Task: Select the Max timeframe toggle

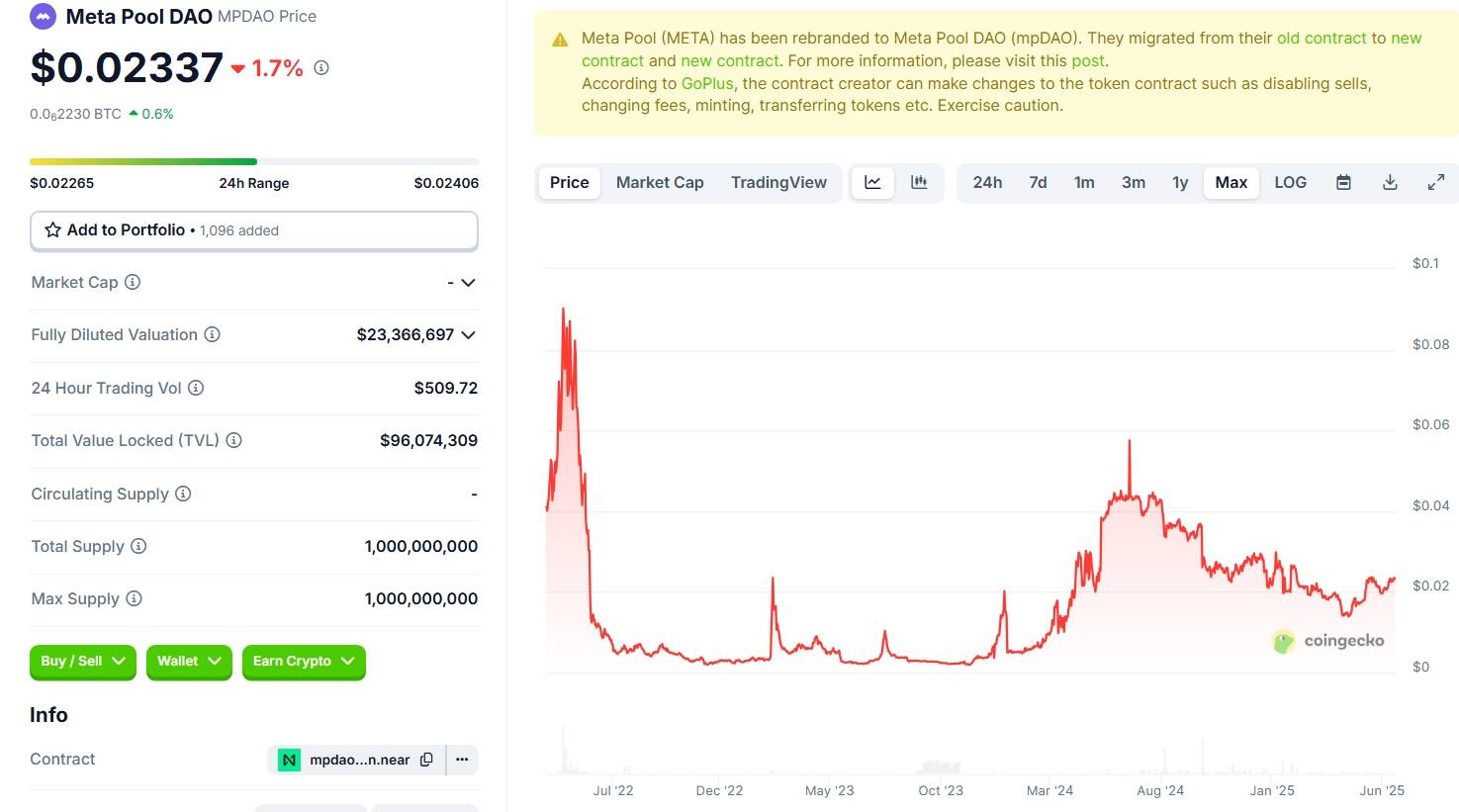Action: click(1231, 182)
